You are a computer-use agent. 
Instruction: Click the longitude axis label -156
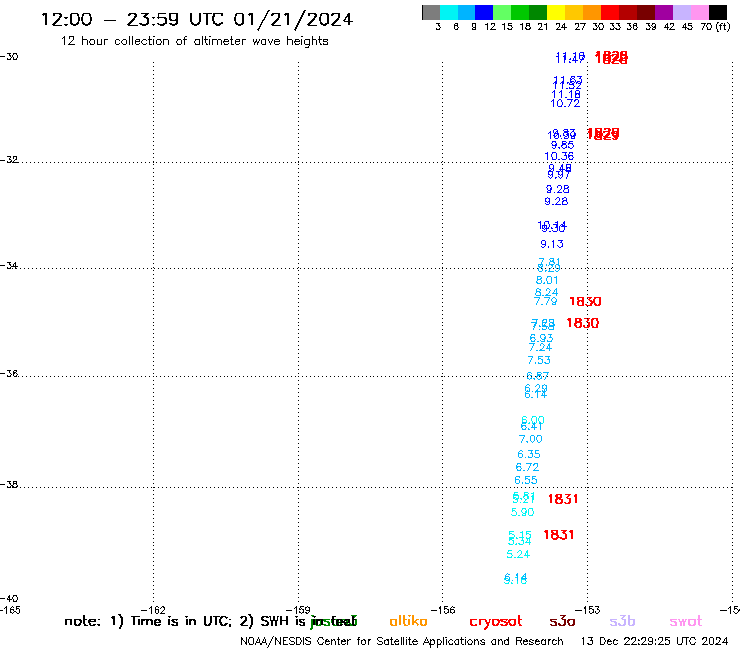click(443, 610)
